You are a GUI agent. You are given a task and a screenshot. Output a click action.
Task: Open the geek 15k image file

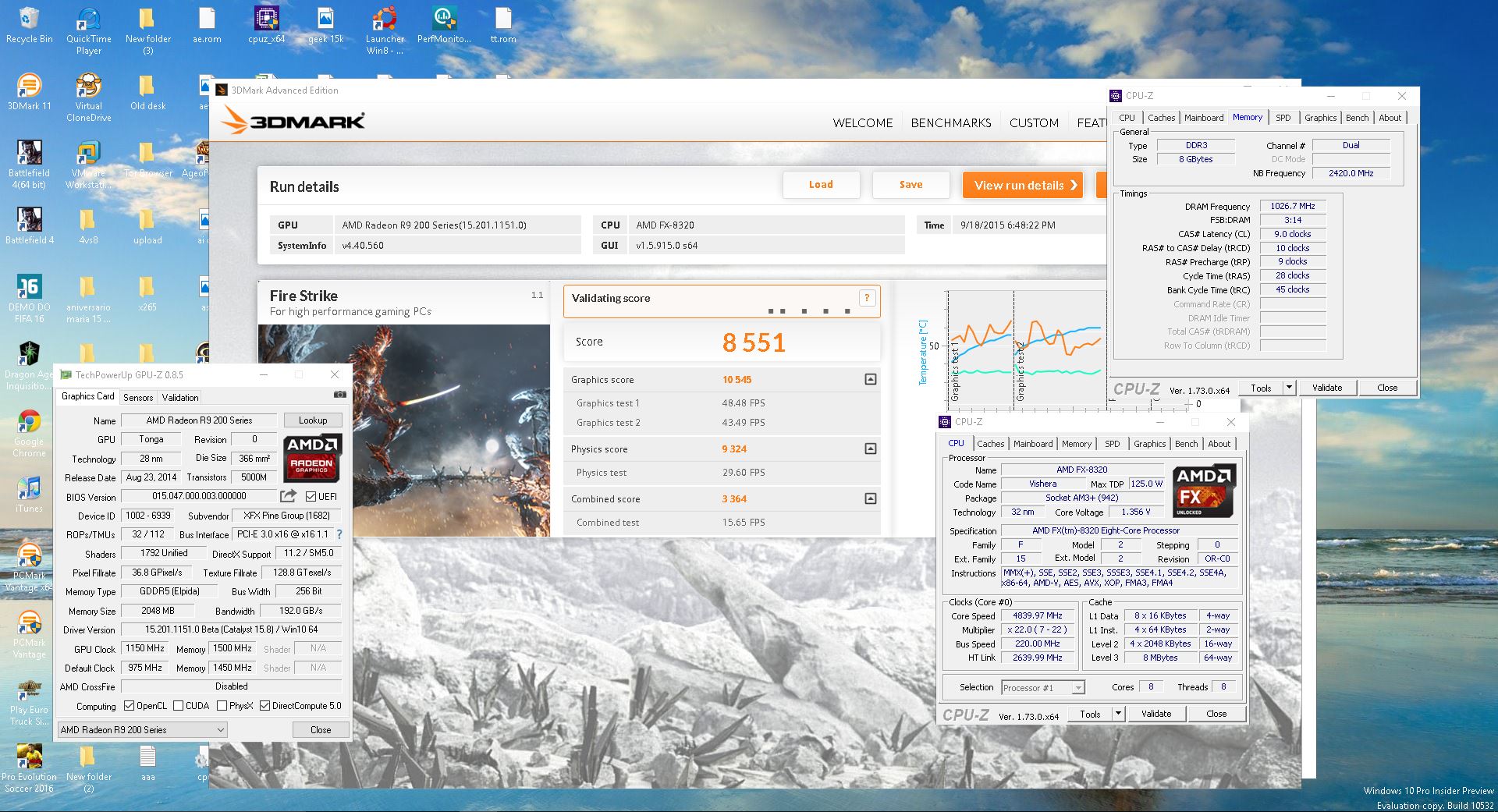click(325, 25)
